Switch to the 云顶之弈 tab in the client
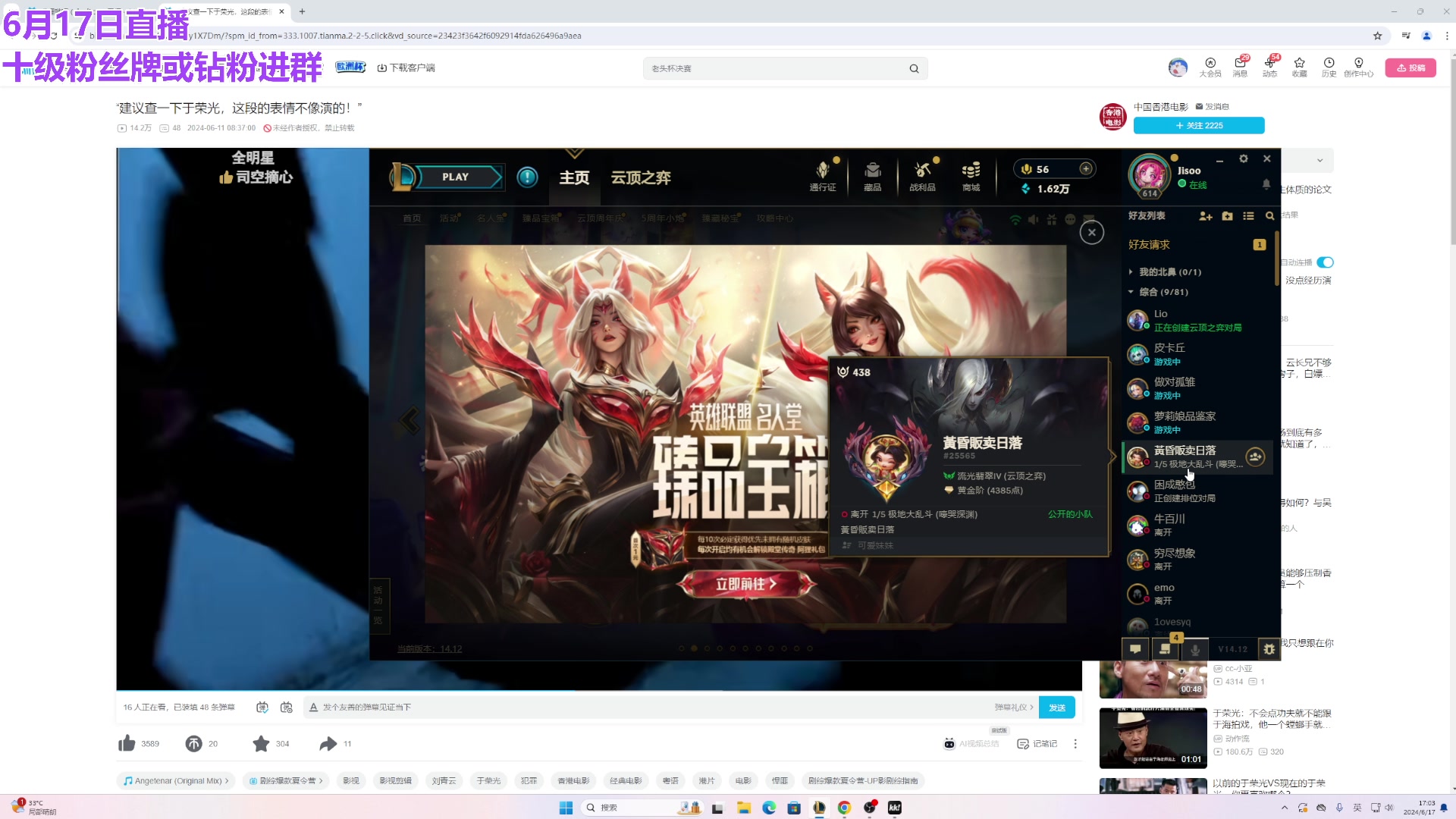Image resolution: width=1456 pixels, height=819 pixels. click(641, 177)
